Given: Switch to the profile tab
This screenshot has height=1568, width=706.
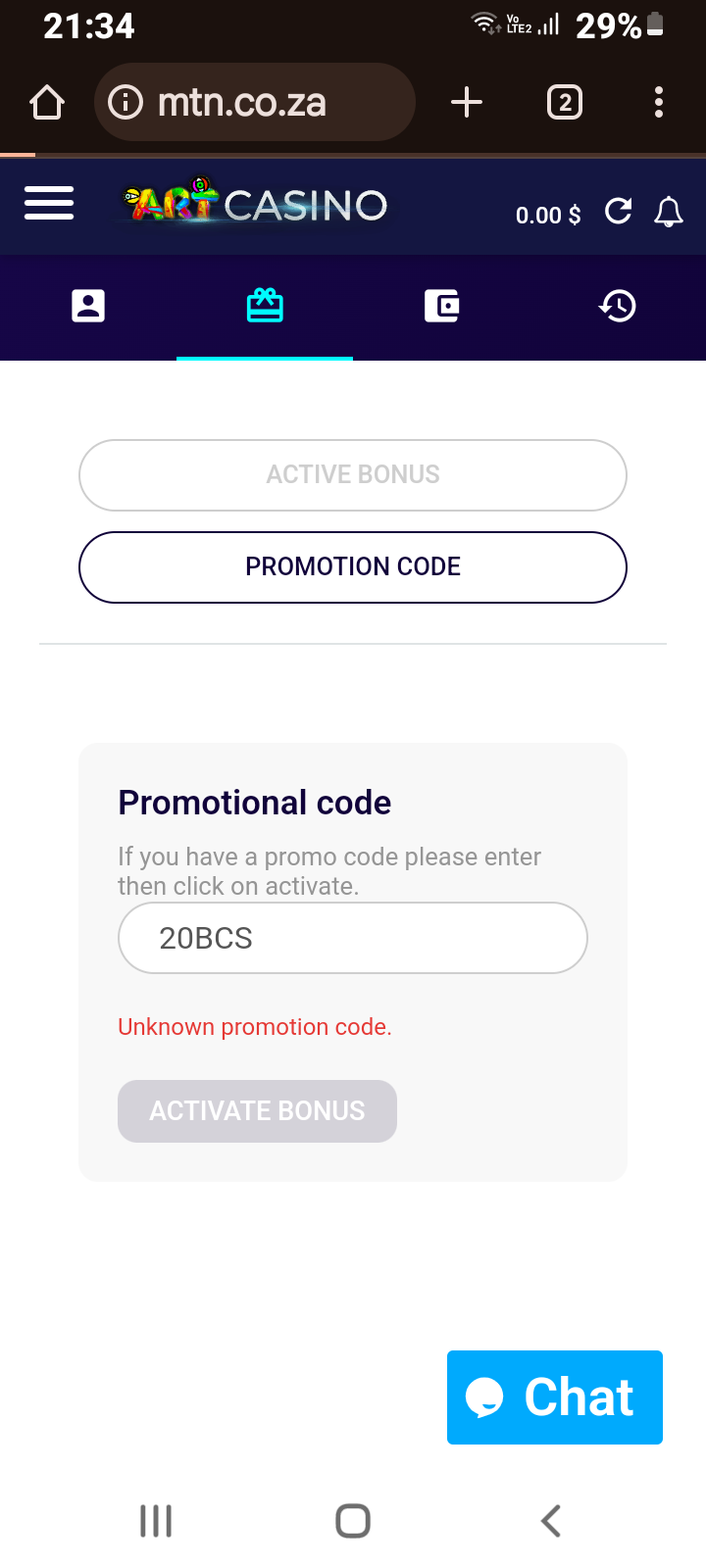Looking at the screenshot, I should [88, 306].
